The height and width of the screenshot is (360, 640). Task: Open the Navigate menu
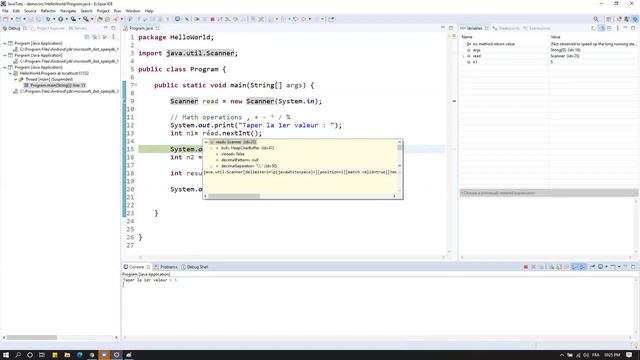coord(68,11)
